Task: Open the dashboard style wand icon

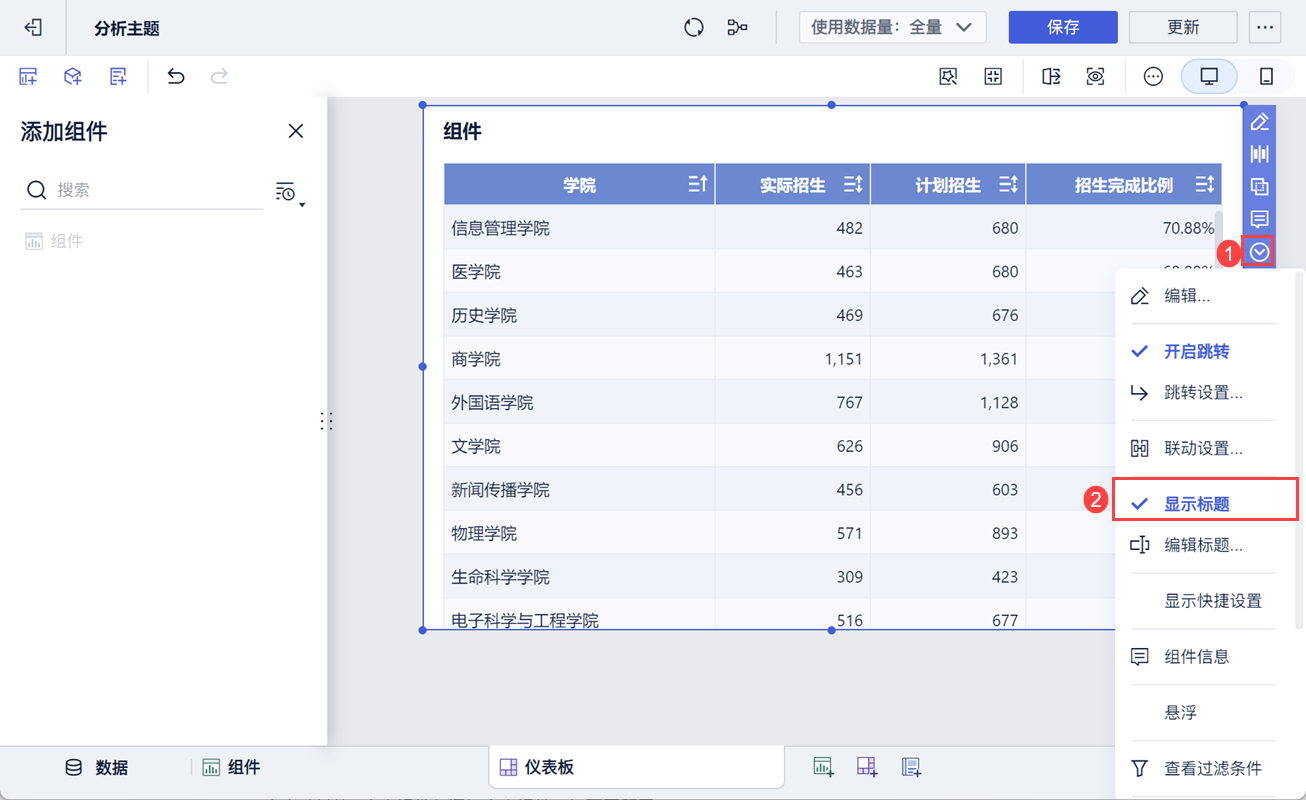Action: [x=948, y=77]
